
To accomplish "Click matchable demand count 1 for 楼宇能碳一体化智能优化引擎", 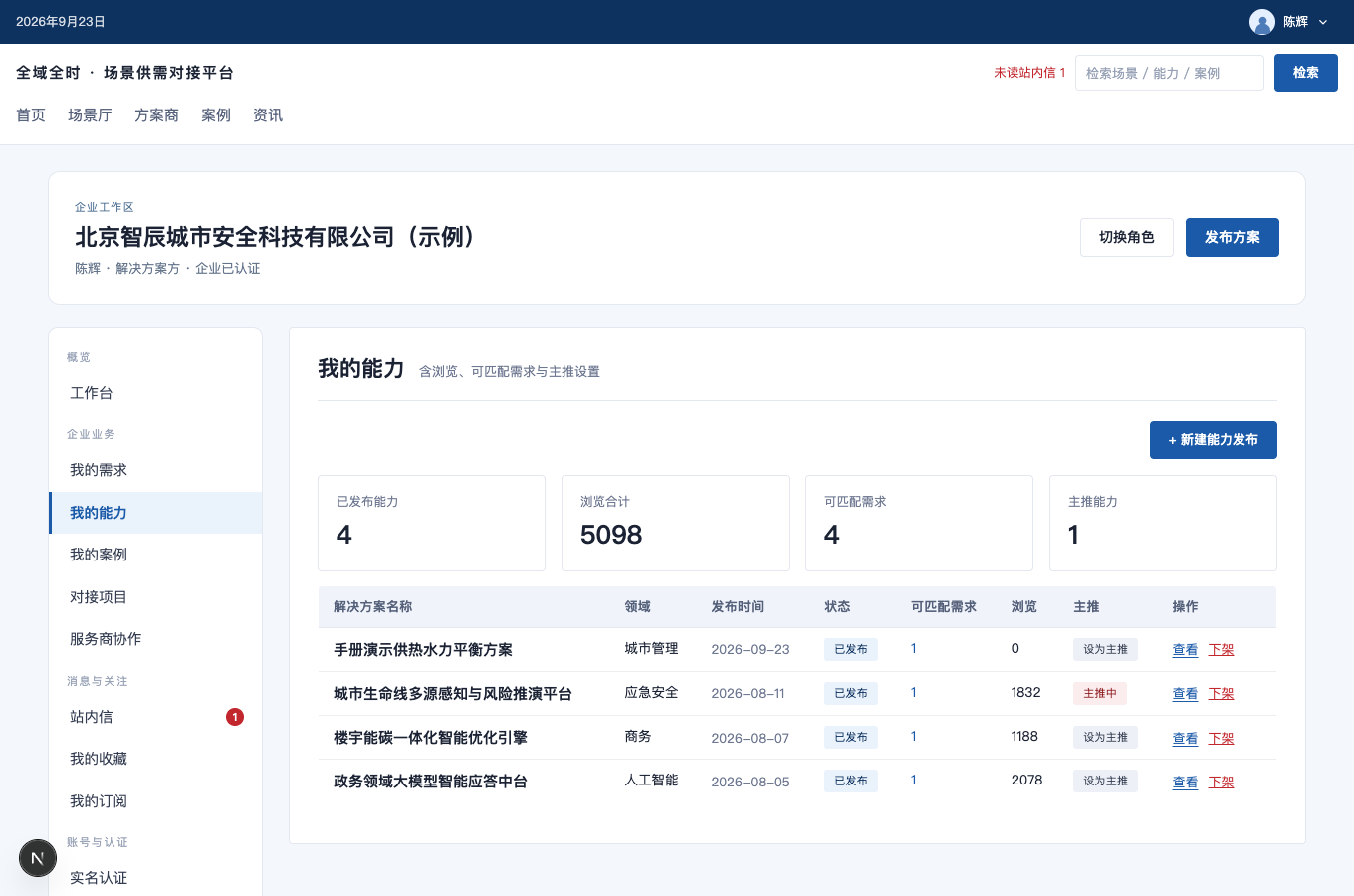I will click(913, 736).
